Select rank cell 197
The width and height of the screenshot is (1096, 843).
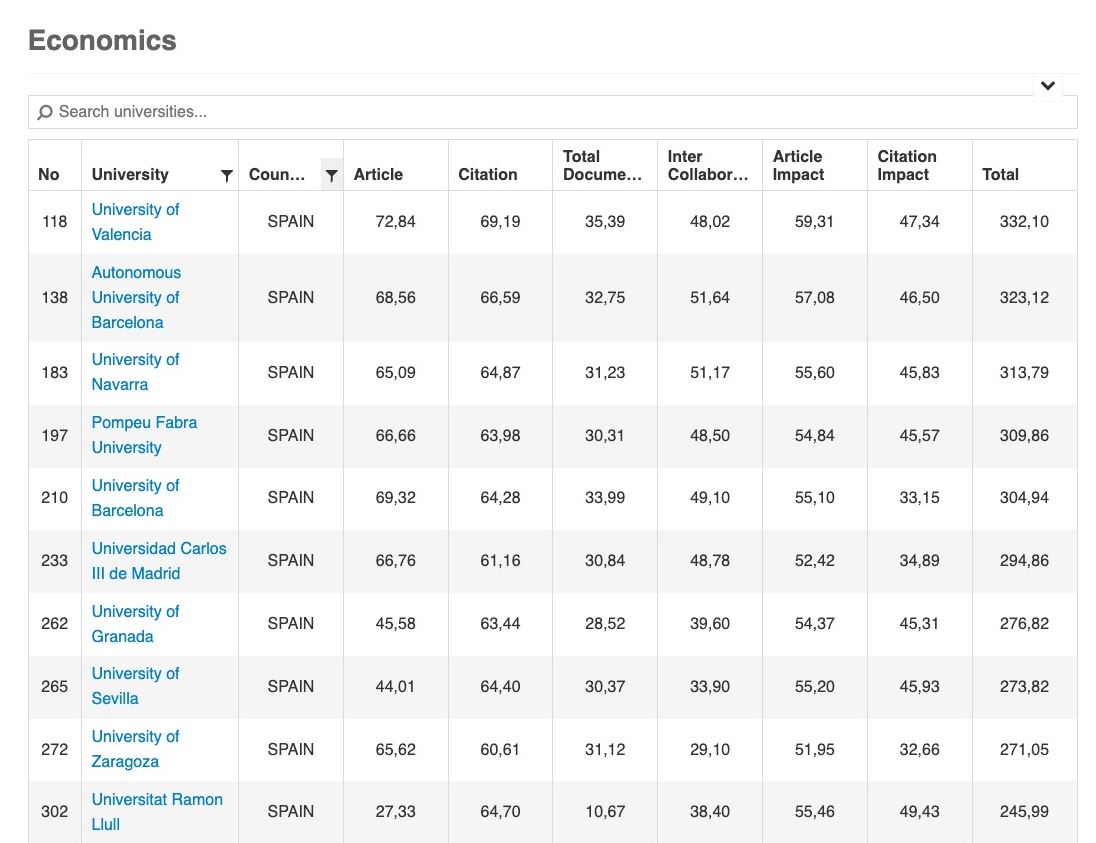click(x=55, y=435)
